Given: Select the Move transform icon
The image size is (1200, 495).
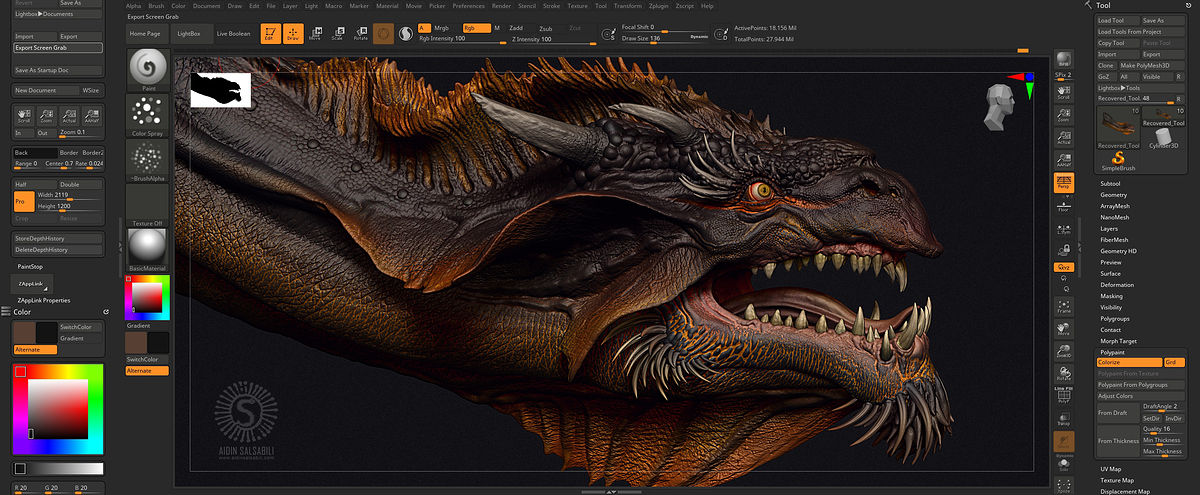Looking at the screenshot, I should (x=315, y=33).
